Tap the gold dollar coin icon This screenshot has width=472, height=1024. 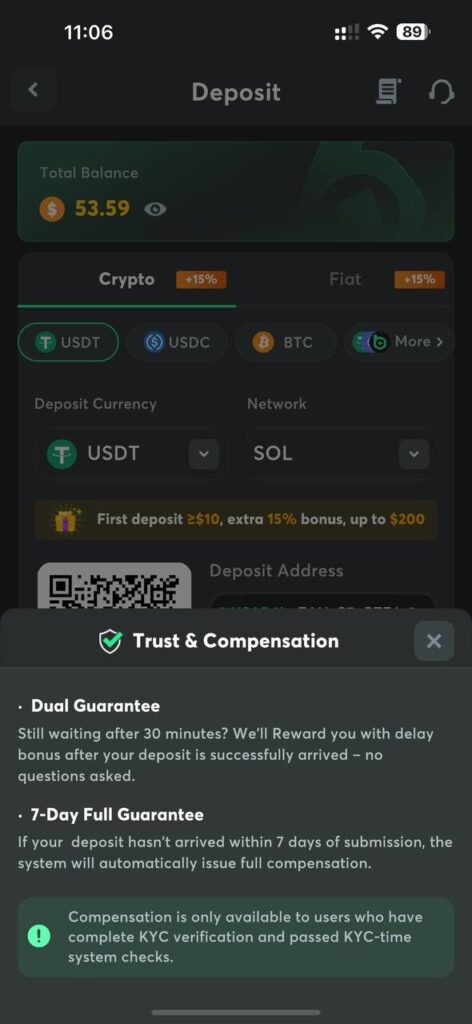(52, 209)
